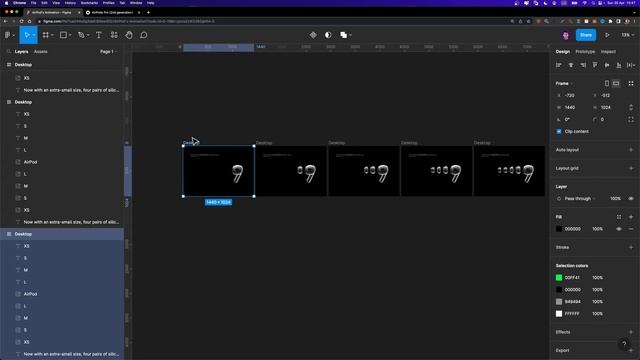Open the Resources tool

(114, 35)
